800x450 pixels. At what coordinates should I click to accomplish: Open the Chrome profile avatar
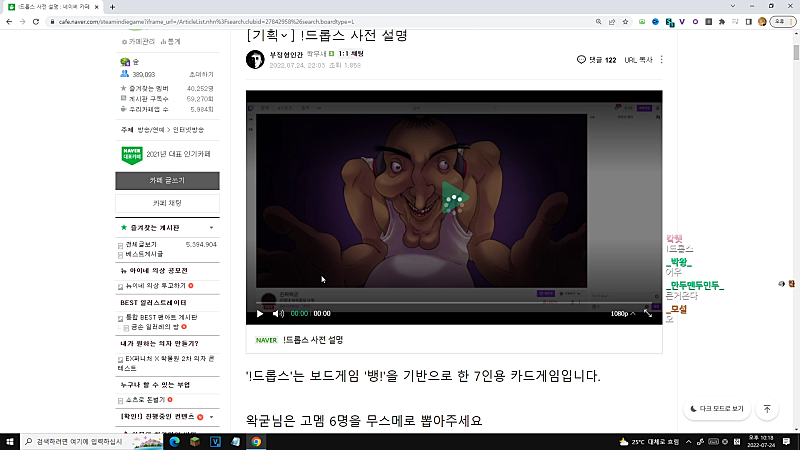[762, 21]
